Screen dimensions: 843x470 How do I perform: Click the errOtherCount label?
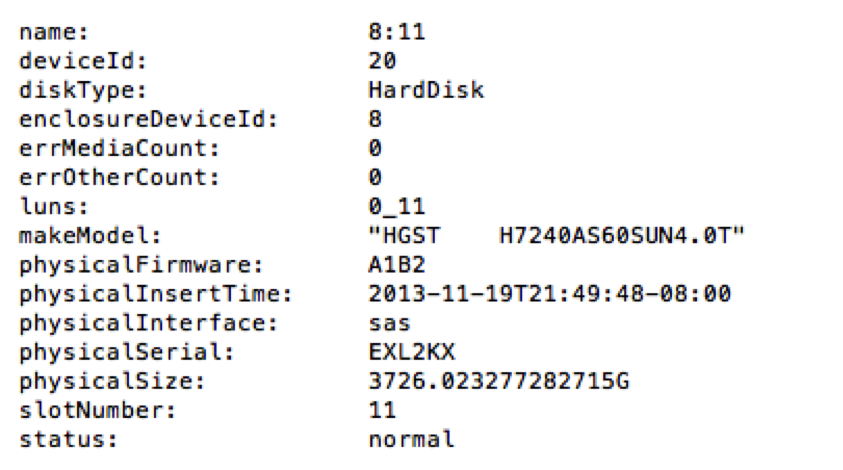click(x=120, y=178)
